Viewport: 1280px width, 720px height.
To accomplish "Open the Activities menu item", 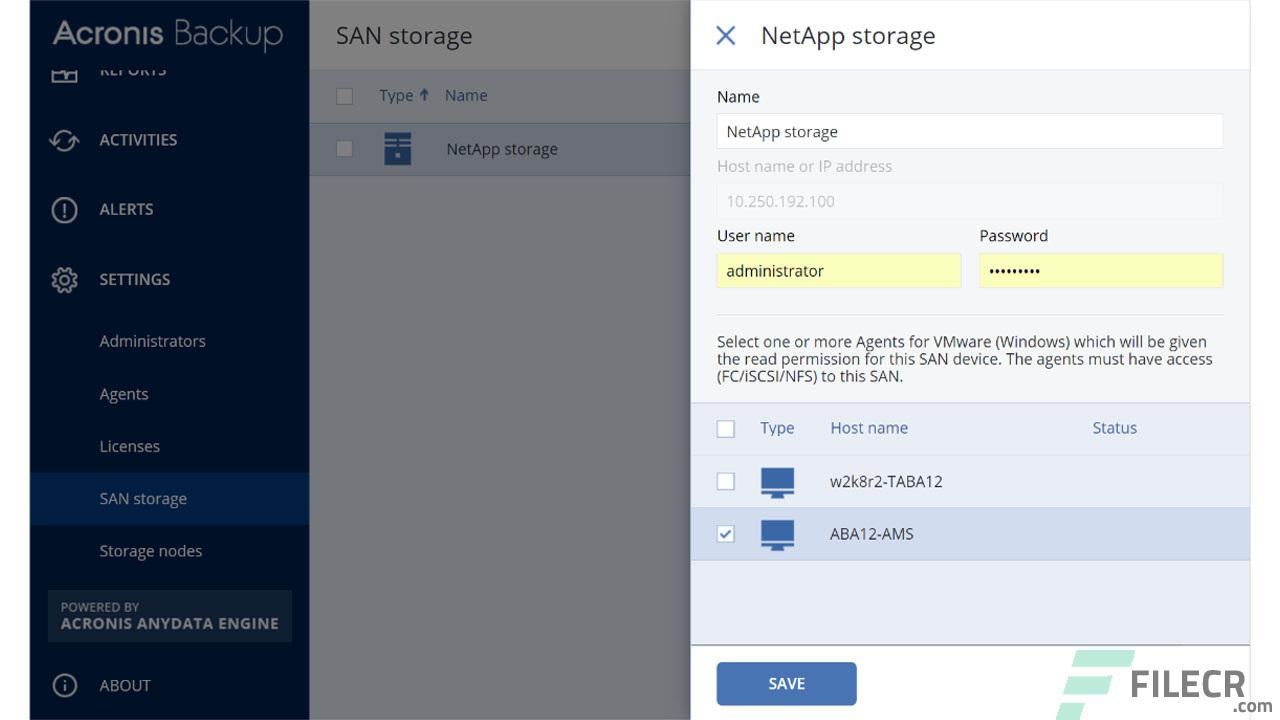I will point(138,140).
